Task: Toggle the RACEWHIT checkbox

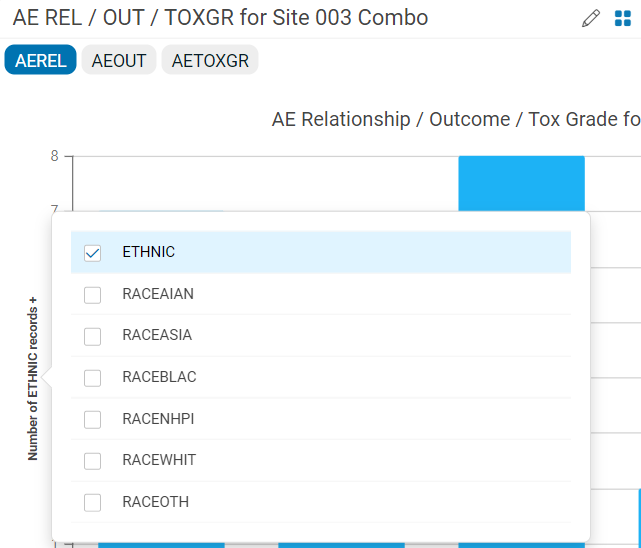Action: [92, 461]
